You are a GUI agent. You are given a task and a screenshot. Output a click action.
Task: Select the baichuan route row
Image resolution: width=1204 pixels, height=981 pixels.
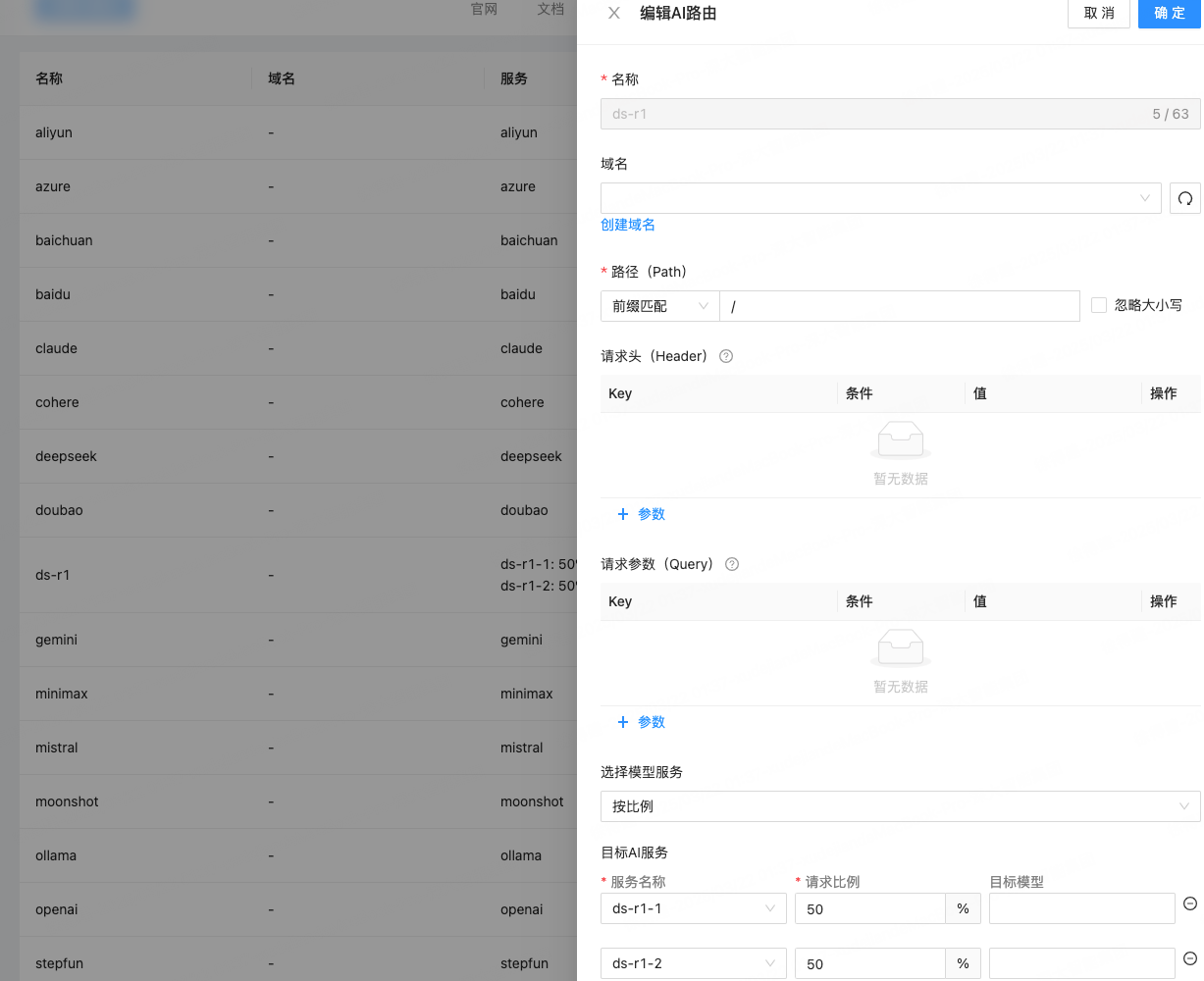[x=298, y=240]
